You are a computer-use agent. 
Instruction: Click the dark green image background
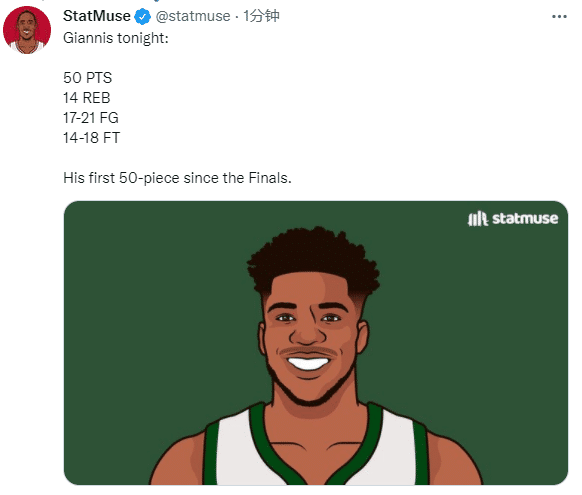[141, 297]
